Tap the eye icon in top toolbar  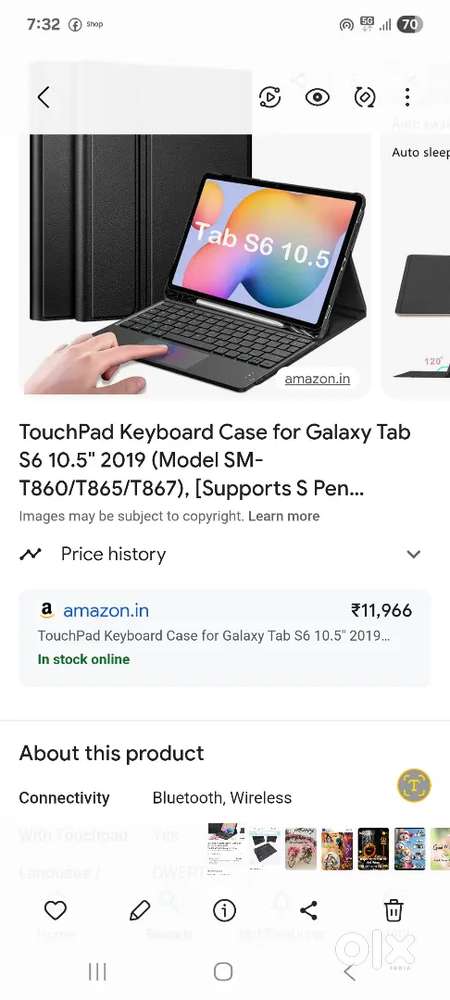[x=317, y=98]
